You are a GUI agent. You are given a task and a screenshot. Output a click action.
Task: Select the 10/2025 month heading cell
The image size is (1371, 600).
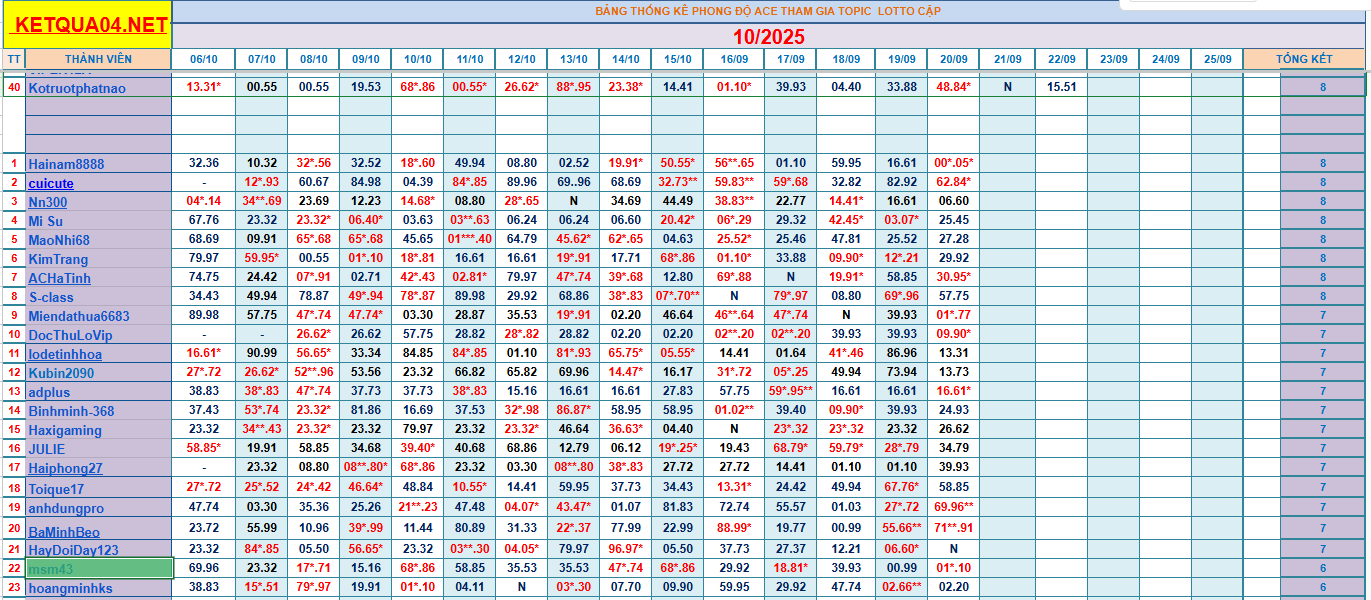click(767, 37)
